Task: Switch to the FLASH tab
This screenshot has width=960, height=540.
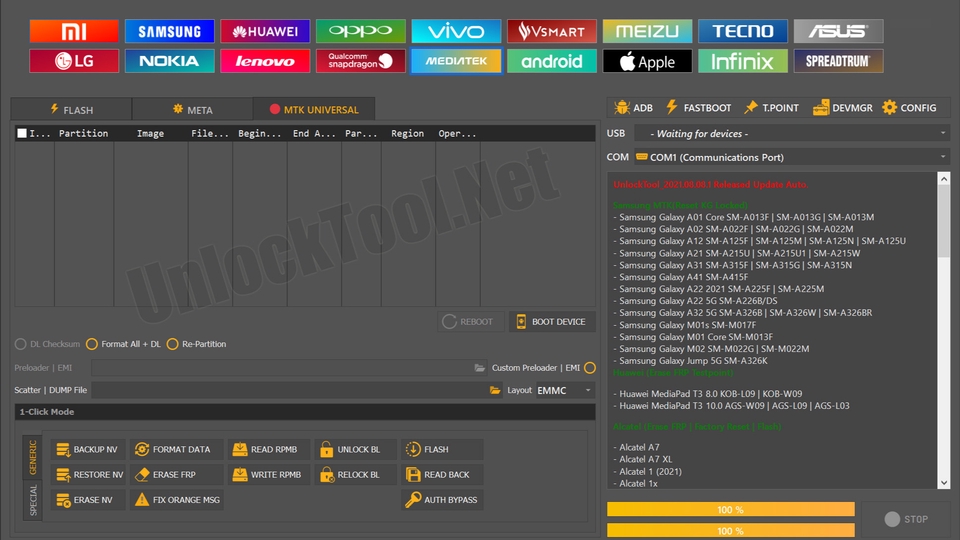Action: click(71, 110)
